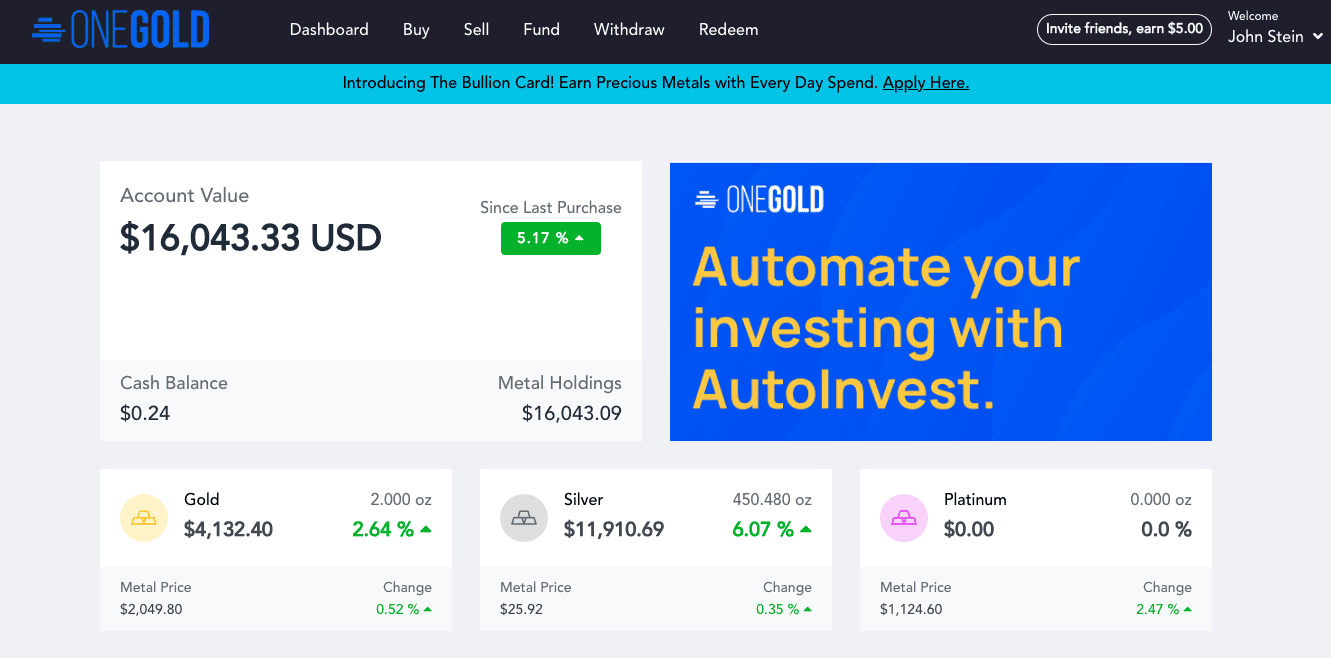Click the Account Value amount
The image size is (1331, 658).
pos(251,238)
